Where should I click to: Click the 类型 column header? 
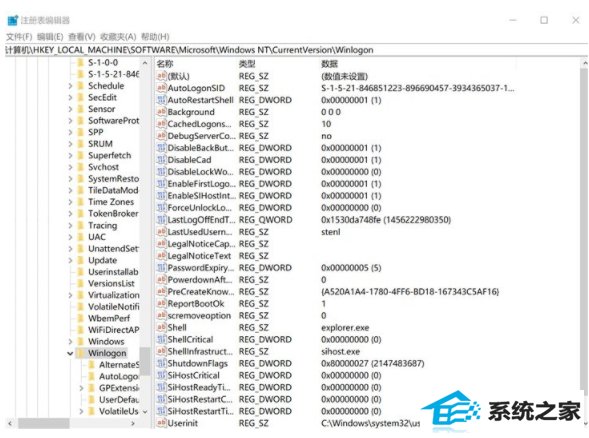(x=247, y=64)
